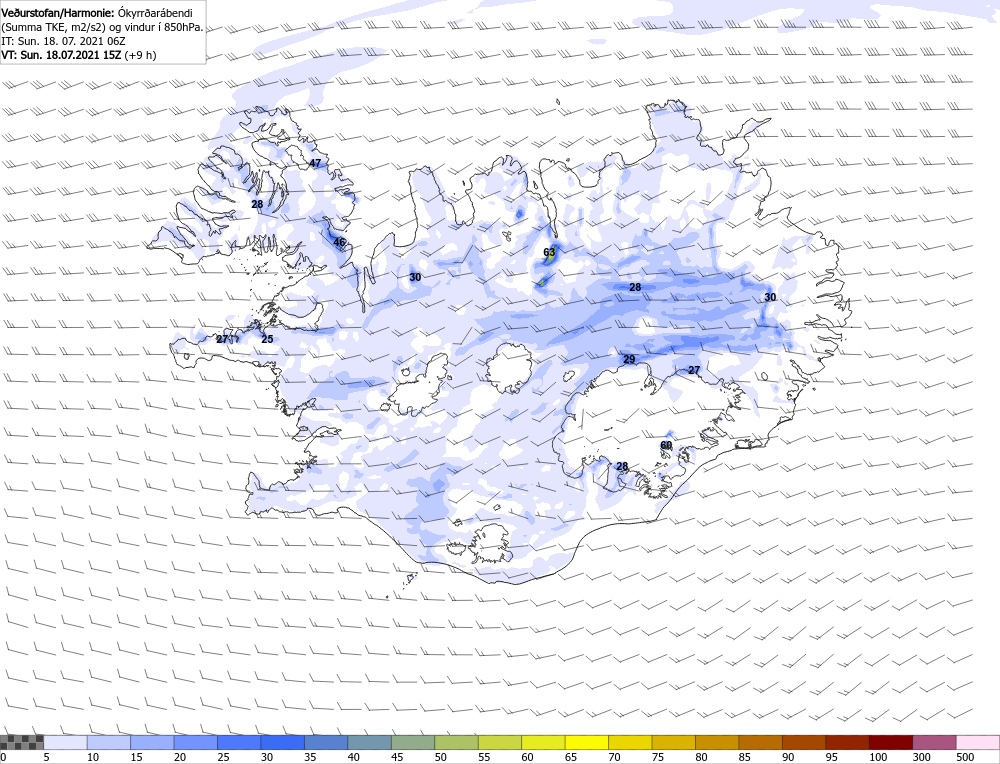Click the 27 value next to the 25
The width and height of the screenshot is (1000, 764).
(222, 339)
